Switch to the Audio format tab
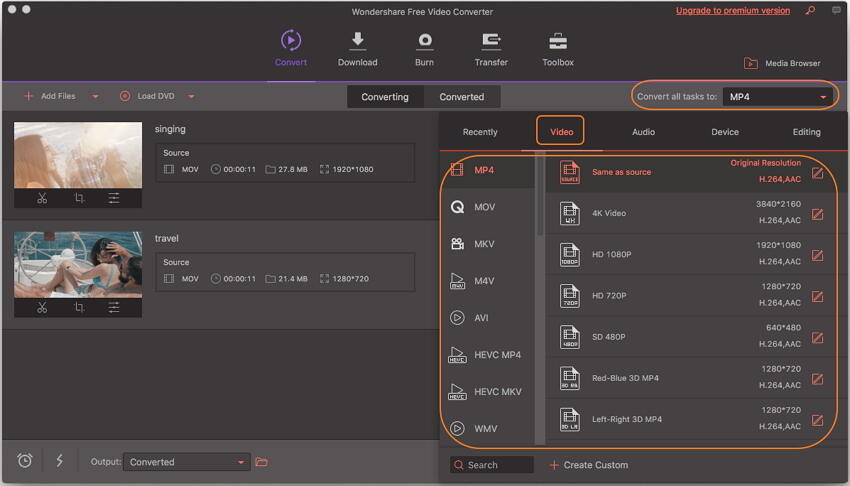This screenshot has height=486, width=850. [643, 132]
